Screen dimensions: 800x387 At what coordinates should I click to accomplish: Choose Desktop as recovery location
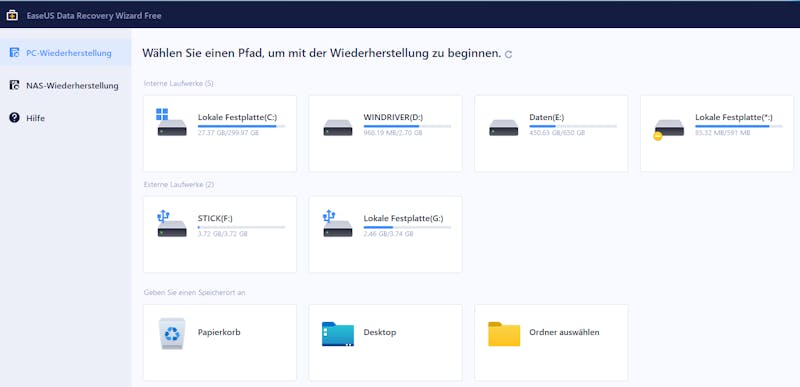[x=385, y=342]
